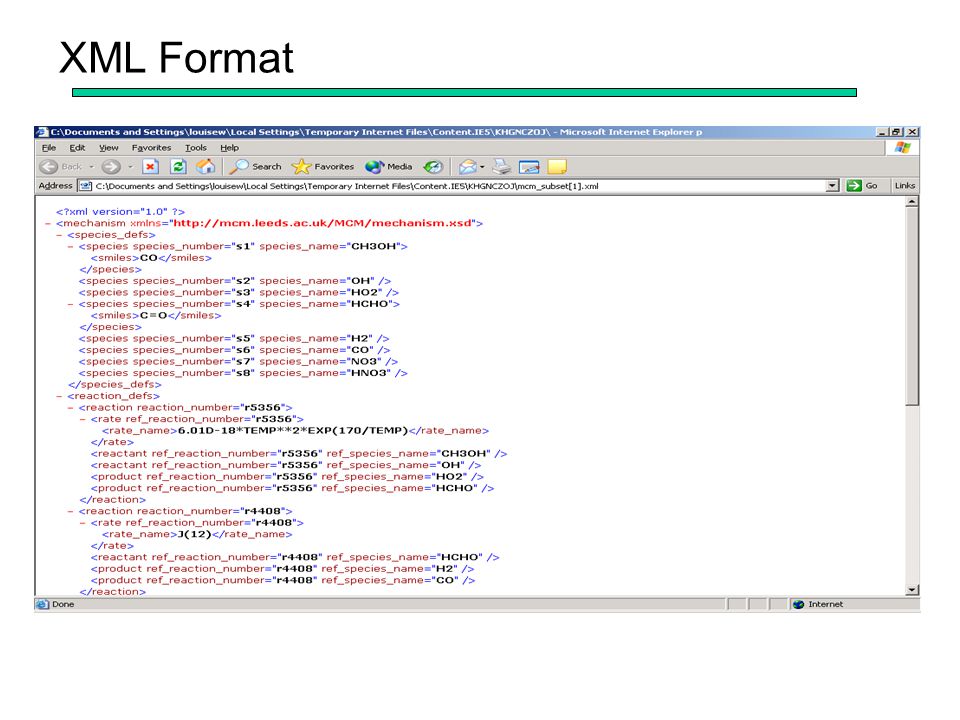
Task: Click the Edit toolbar icon beside Print
Action: (529, 167)
